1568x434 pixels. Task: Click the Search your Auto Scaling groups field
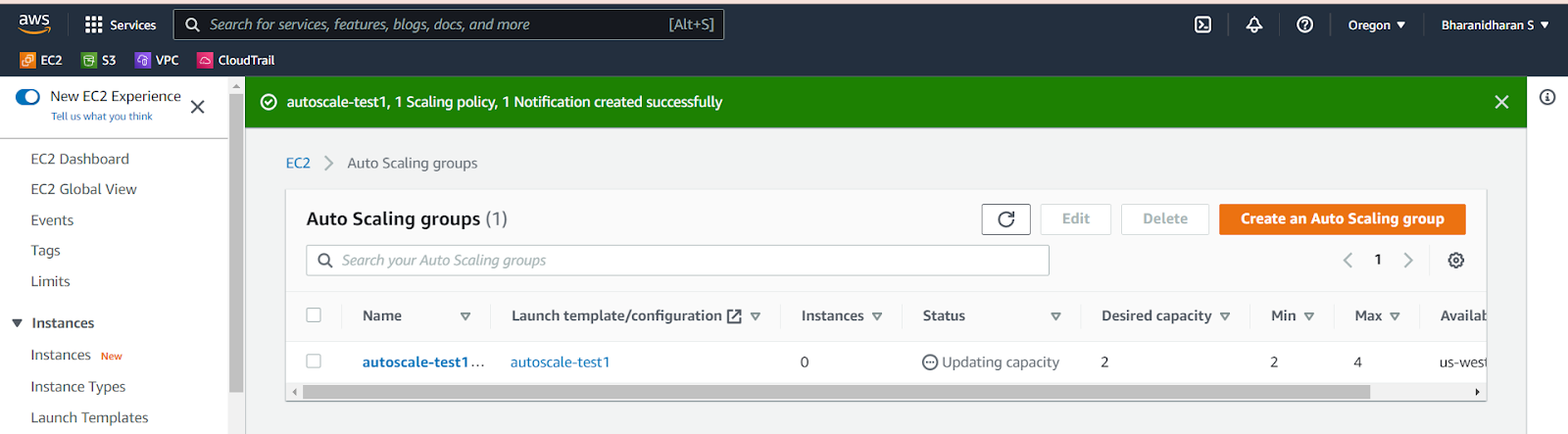(677, 261)
